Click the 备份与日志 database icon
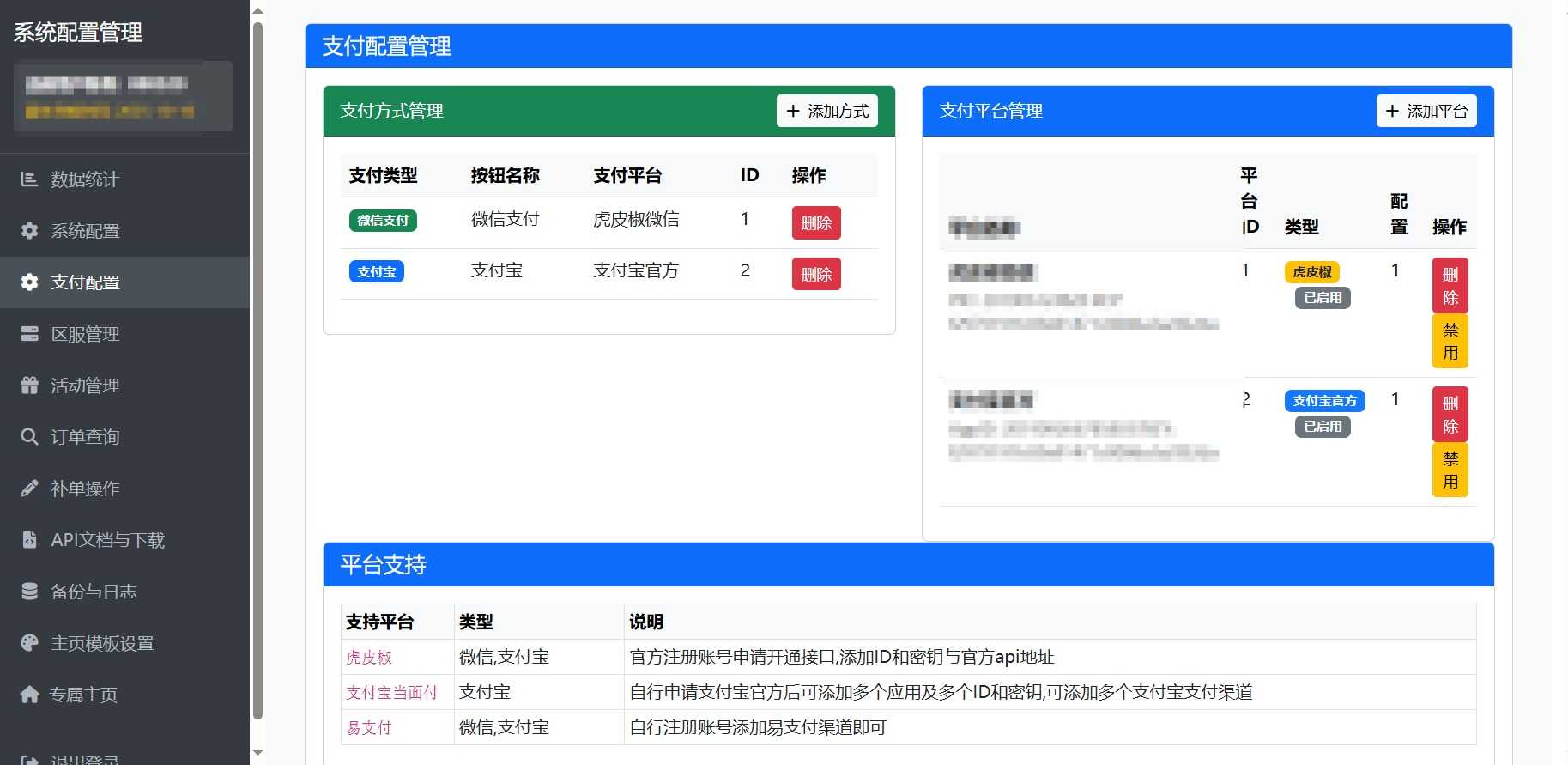This screenshot has height=765, width=1568. coord(29,592)
